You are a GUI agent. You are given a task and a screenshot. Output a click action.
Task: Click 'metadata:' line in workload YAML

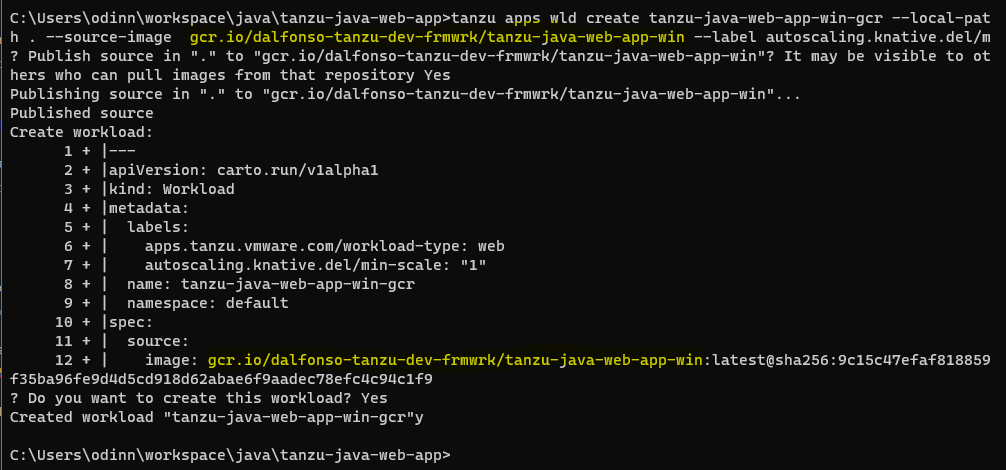(149, 208)
